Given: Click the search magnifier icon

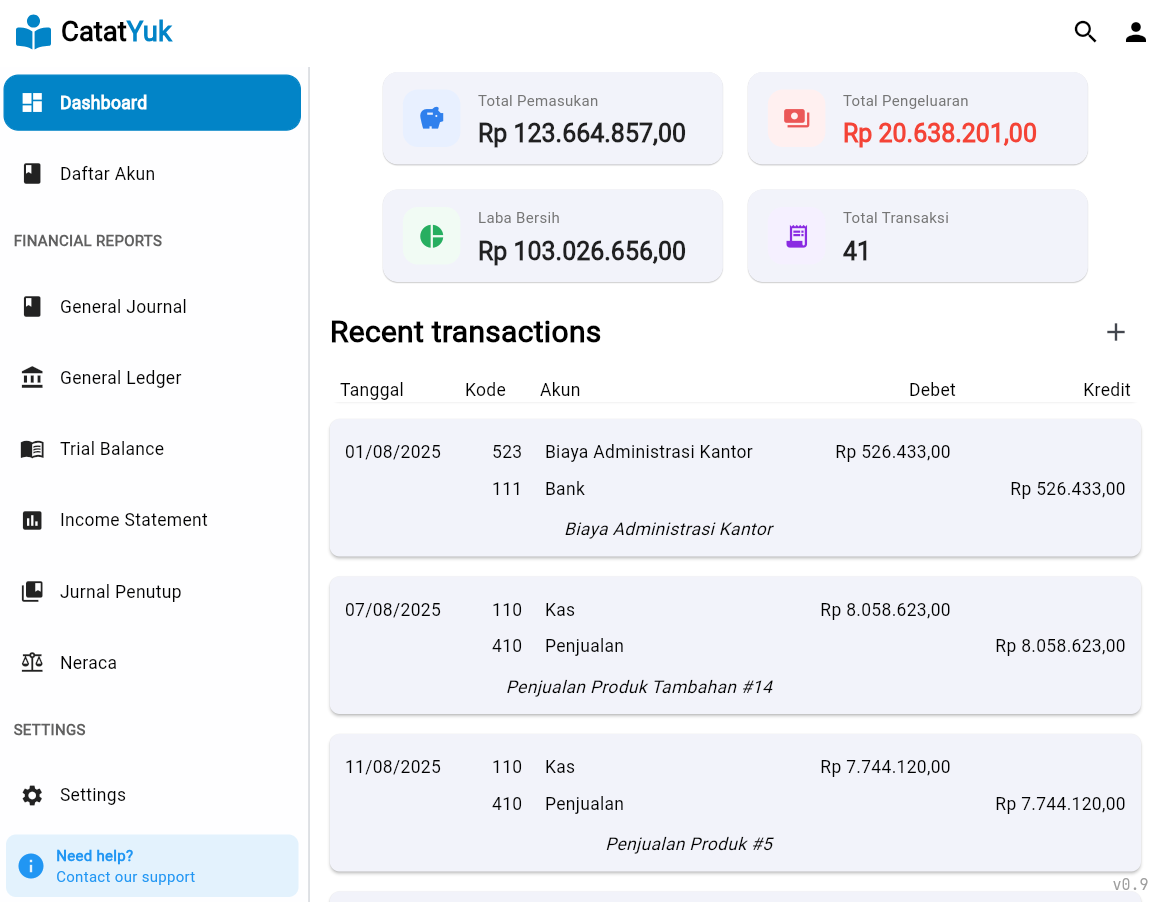Looking at the screenshot, I should (x=1085, y=32).
